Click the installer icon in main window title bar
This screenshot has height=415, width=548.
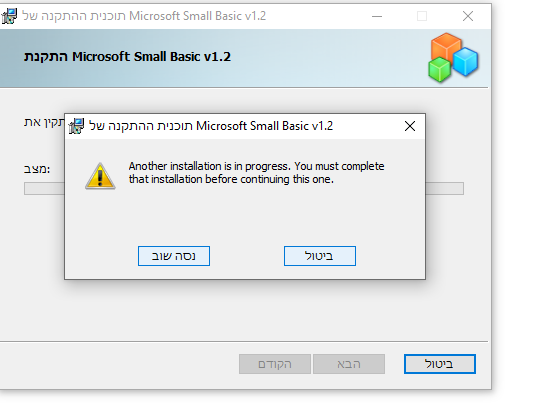click(9, 16)
